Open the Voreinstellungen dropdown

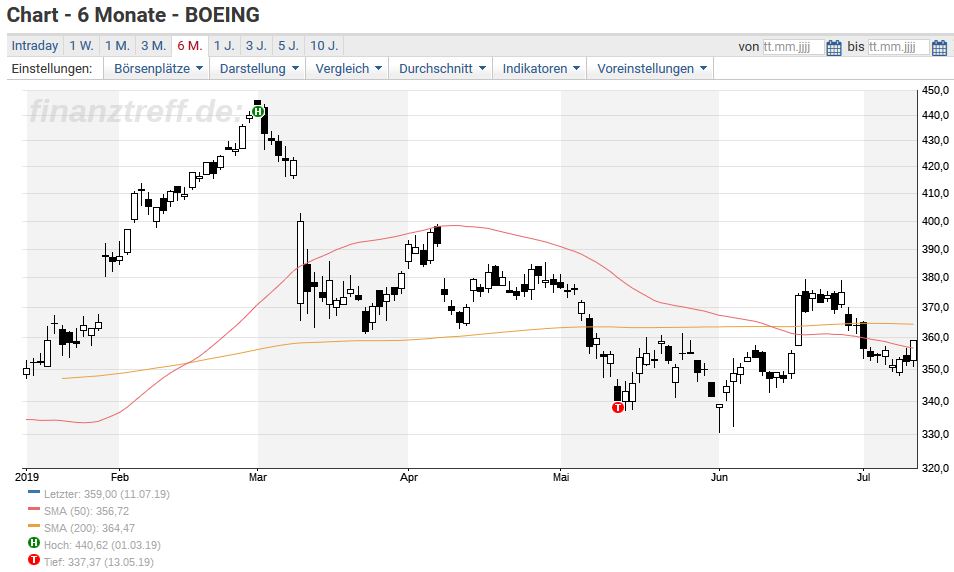point(651,69)
